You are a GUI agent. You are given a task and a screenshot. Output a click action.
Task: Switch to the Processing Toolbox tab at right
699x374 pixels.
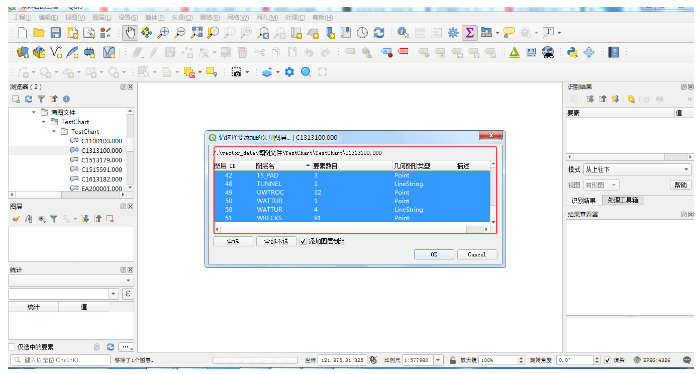coord(622,200)
